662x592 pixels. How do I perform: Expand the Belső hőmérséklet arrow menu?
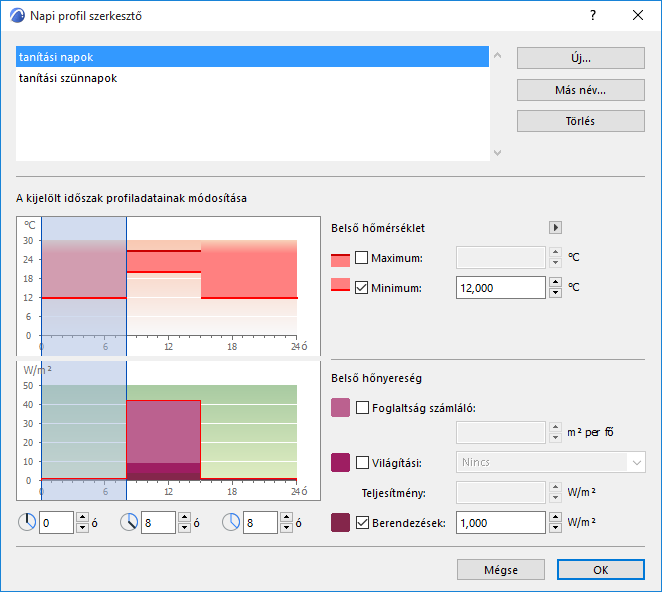click(555, 228)
